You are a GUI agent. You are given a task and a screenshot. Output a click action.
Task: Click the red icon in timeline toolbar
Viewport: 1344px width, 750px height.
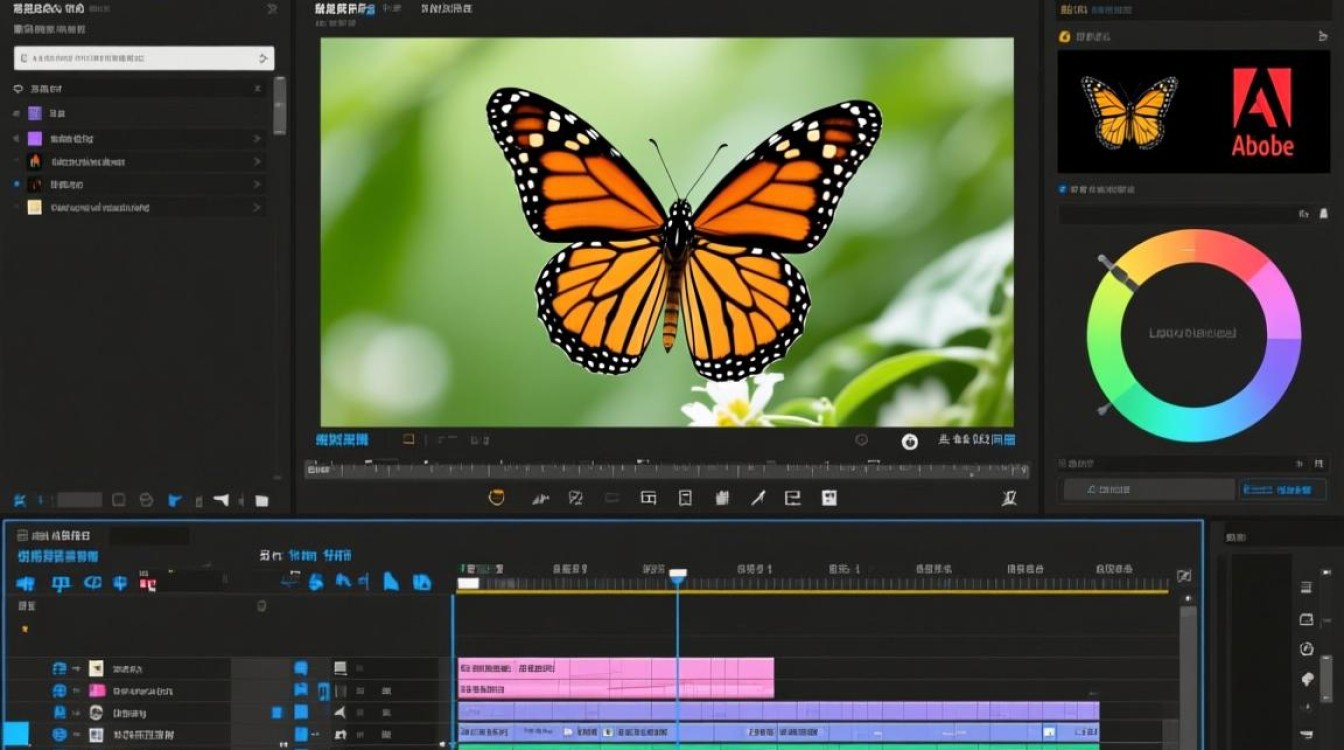coord(147,582)
